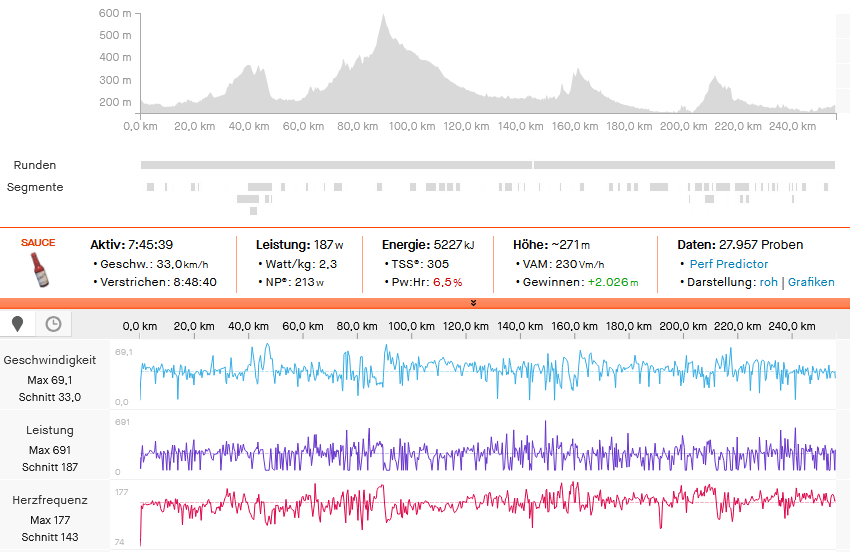
Task: Select the 'Grafiken' display option
Action: [811, 282]
